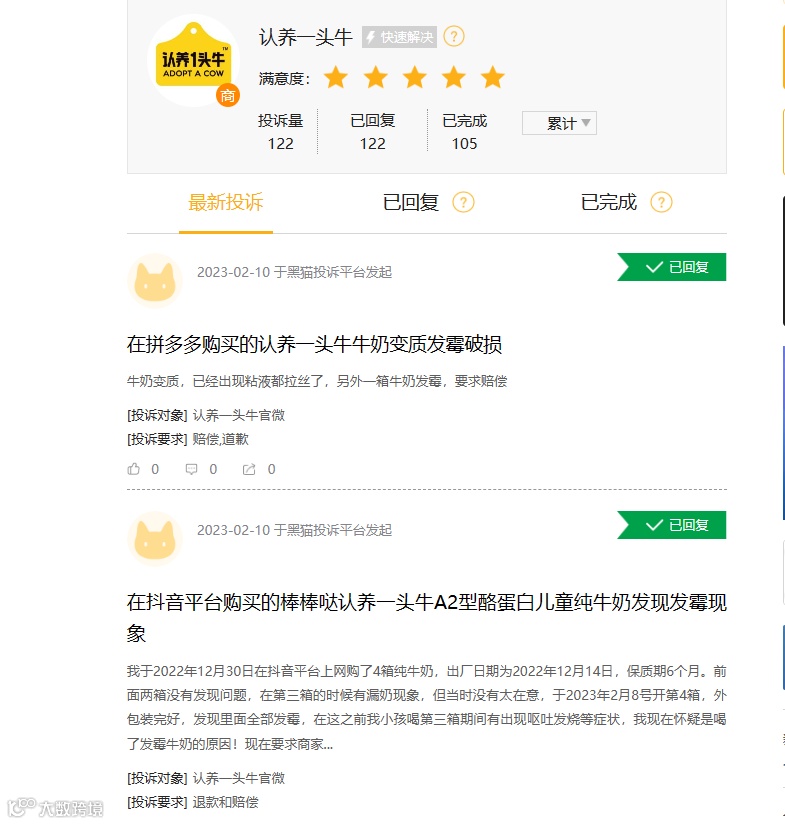Viewport: 785px width, 824px height.
Task: Click 已回复 status badge on 抖音 complaint
Action: (672, 525)
